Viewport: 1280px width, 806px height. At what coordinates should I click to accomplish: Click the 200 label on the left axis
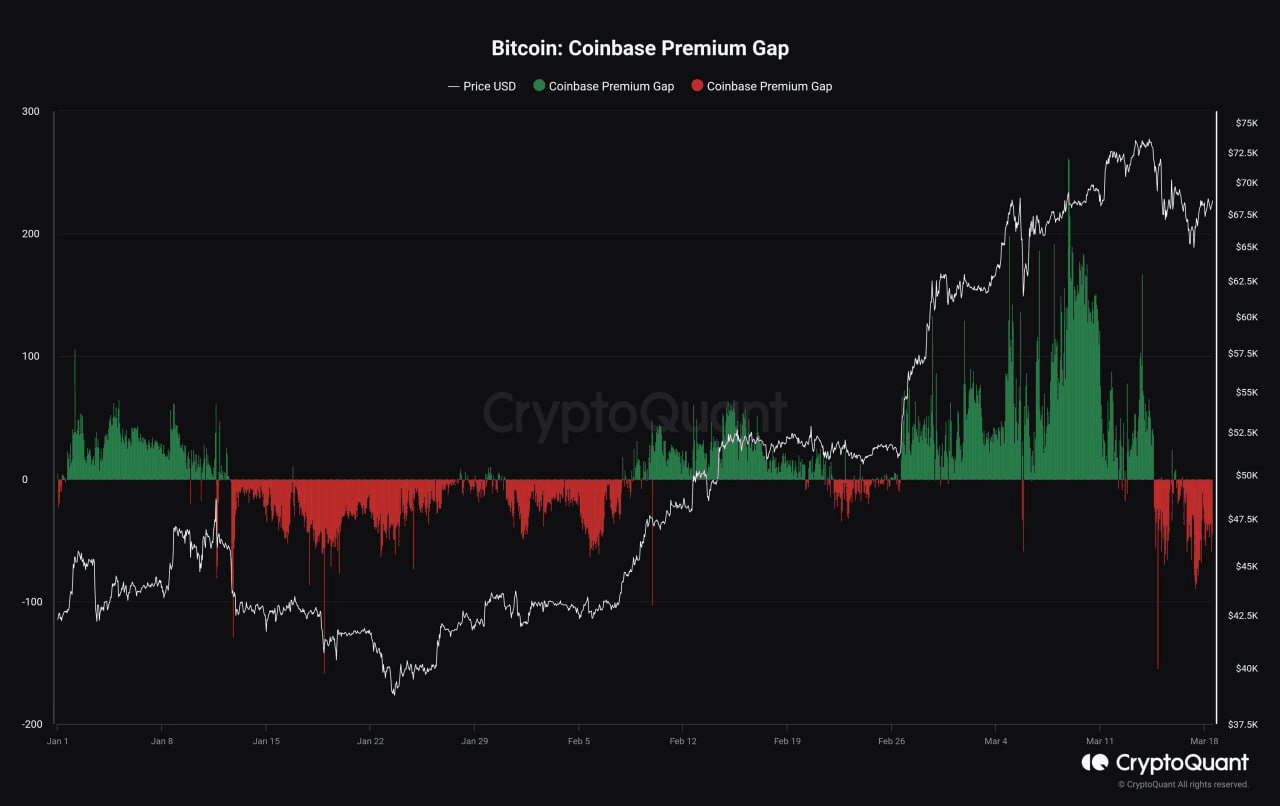tap(31, 234)
